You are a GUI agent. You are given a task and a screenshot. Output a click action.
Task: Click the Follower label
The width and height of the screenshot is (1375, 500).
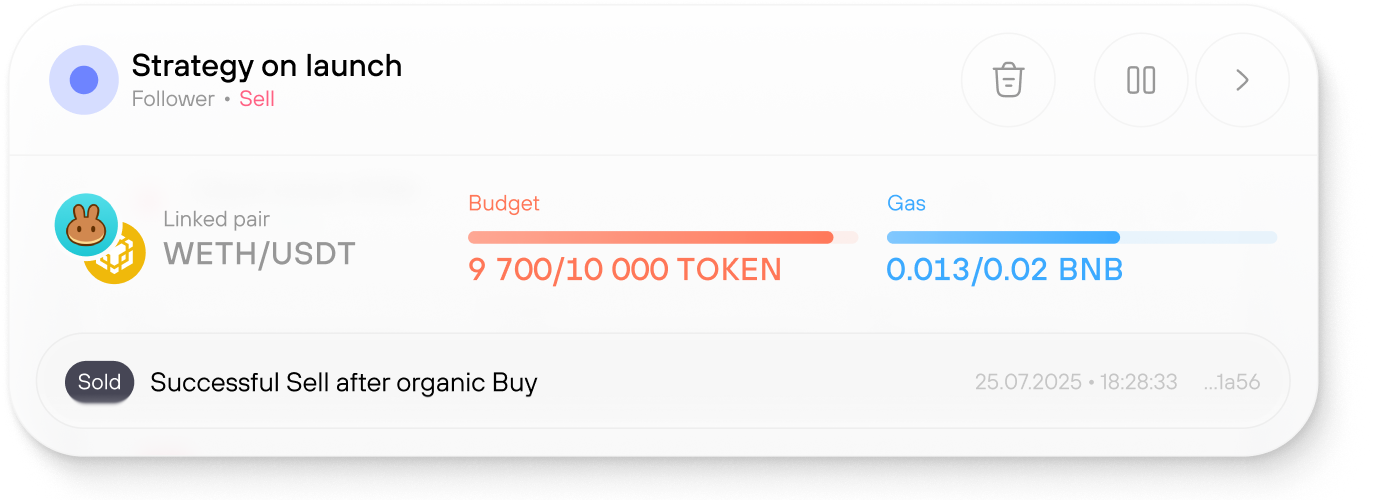(x=173, y=99)
